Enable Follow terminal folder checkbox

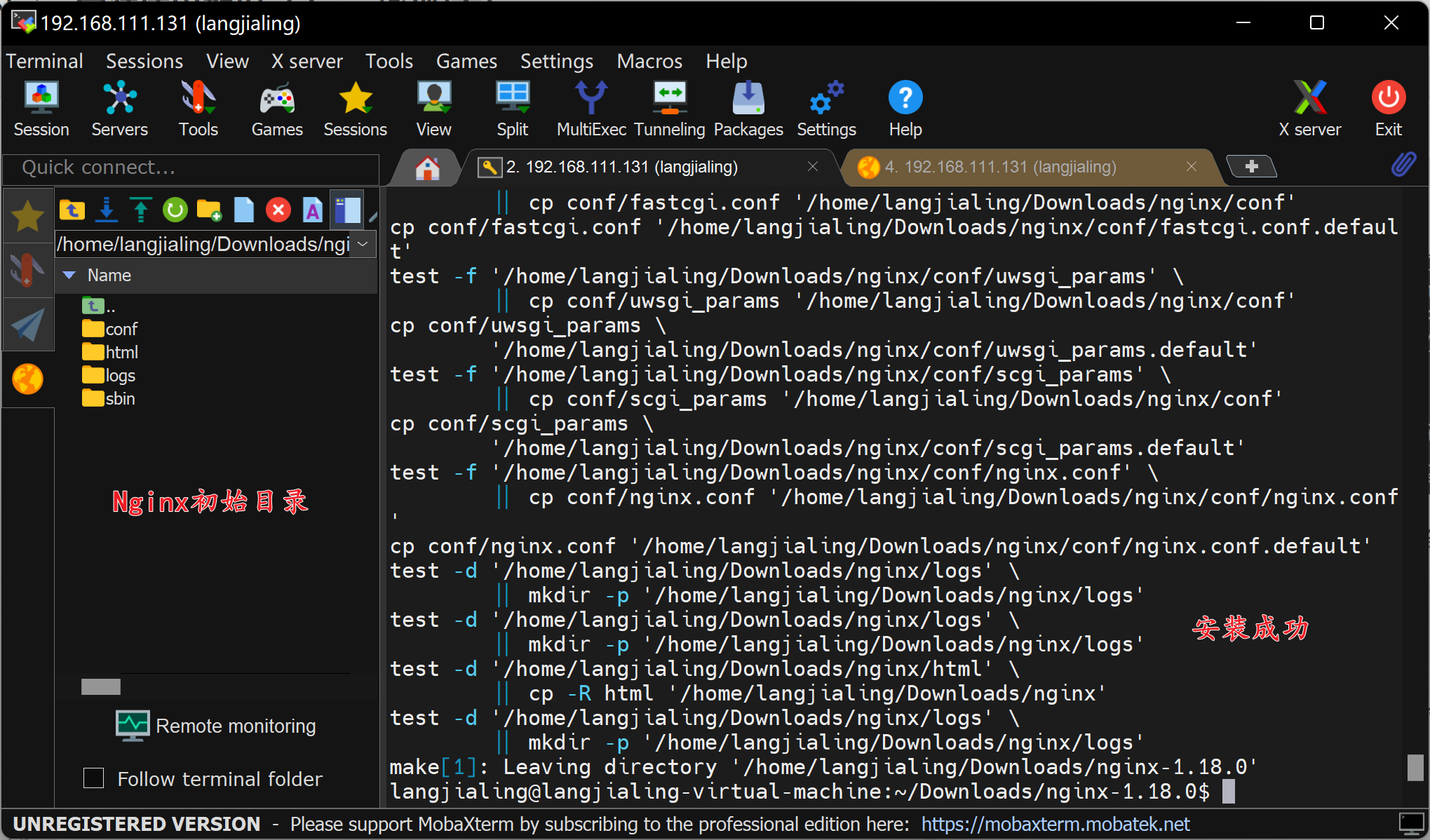[x=93, y=778]
